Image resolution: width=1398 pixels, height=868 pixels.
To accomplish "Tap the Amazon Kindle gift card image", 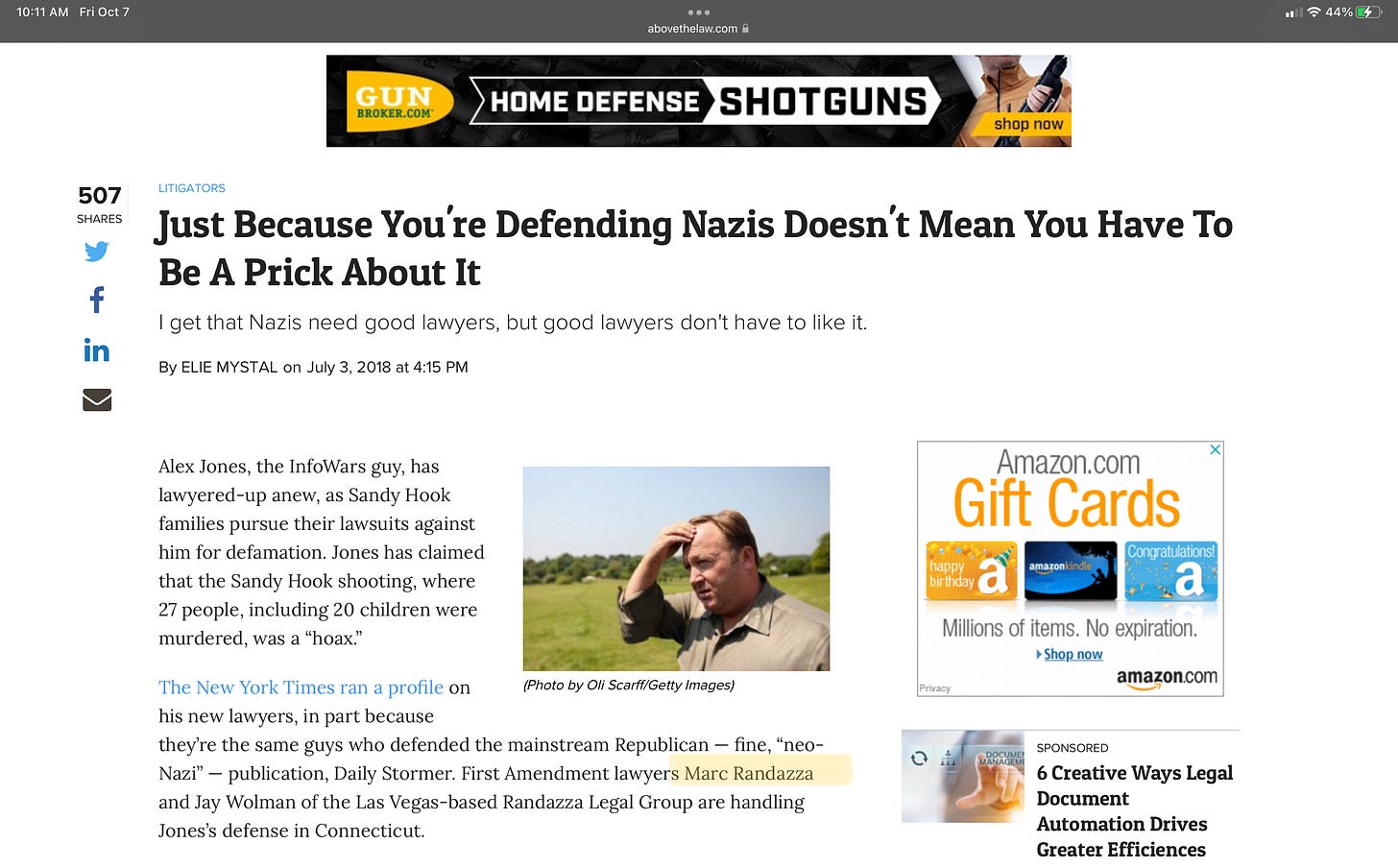I will click(x=1071, y=570).
